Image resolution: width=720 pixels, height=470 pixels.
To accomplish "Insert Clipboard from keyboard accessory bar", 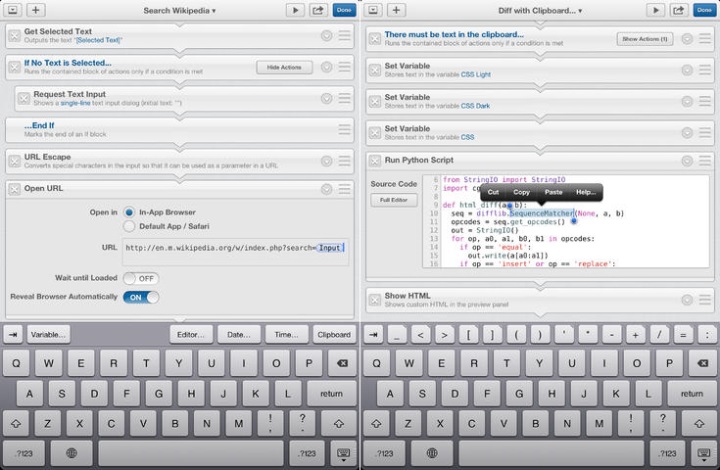I will [x=334, y=335].
